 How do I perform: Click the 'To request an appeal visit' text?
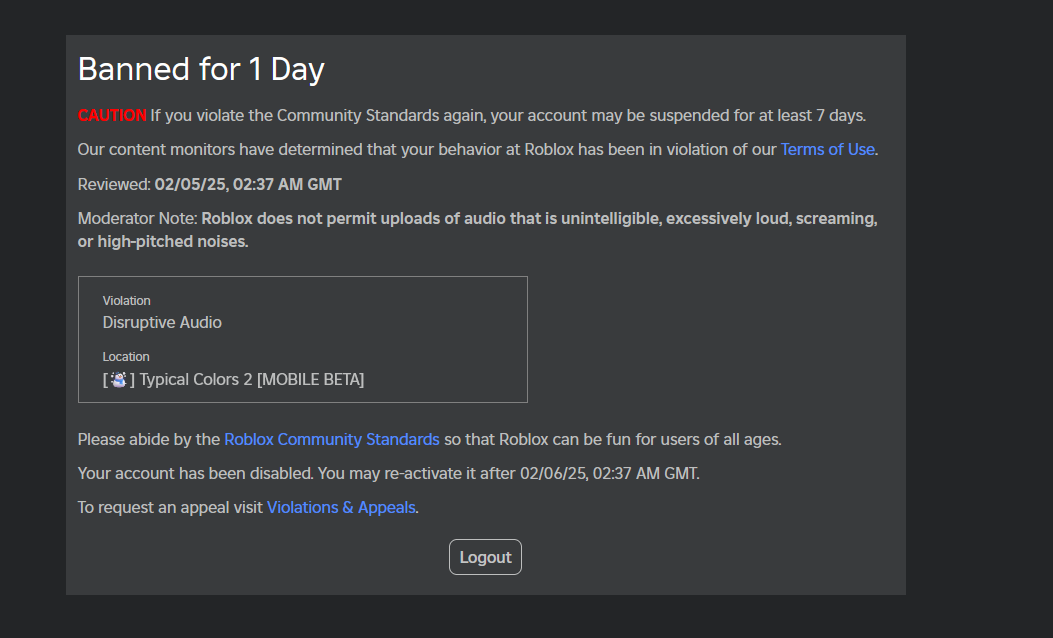click(170, 507)
